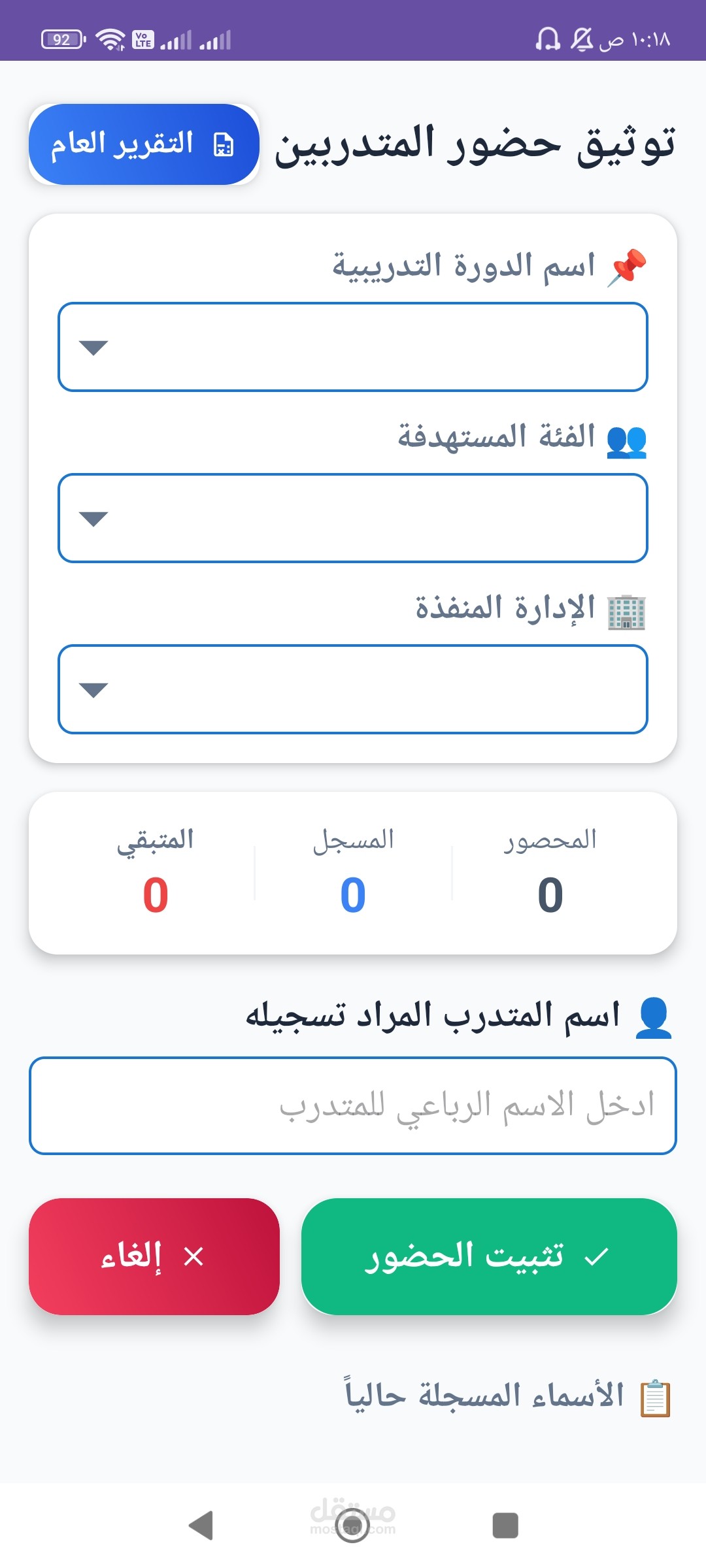Viewport: 706px width, 1568px height.
Task: Tap the clipboard icon beside الأسماء المسجلة حالياً
Action: click(x=655, y=1398)
